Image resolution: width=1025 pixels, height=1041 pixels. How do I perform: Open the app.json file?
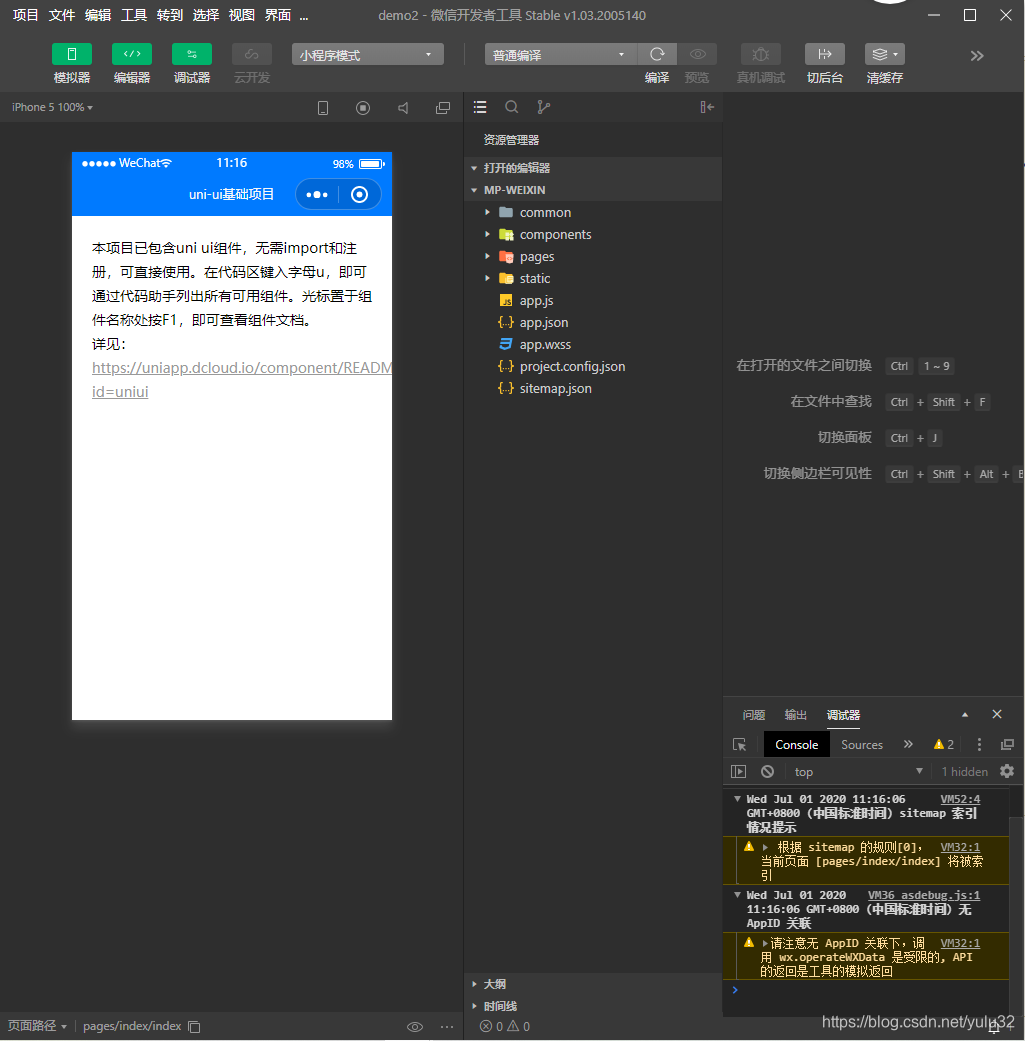[x=543, y=323]
